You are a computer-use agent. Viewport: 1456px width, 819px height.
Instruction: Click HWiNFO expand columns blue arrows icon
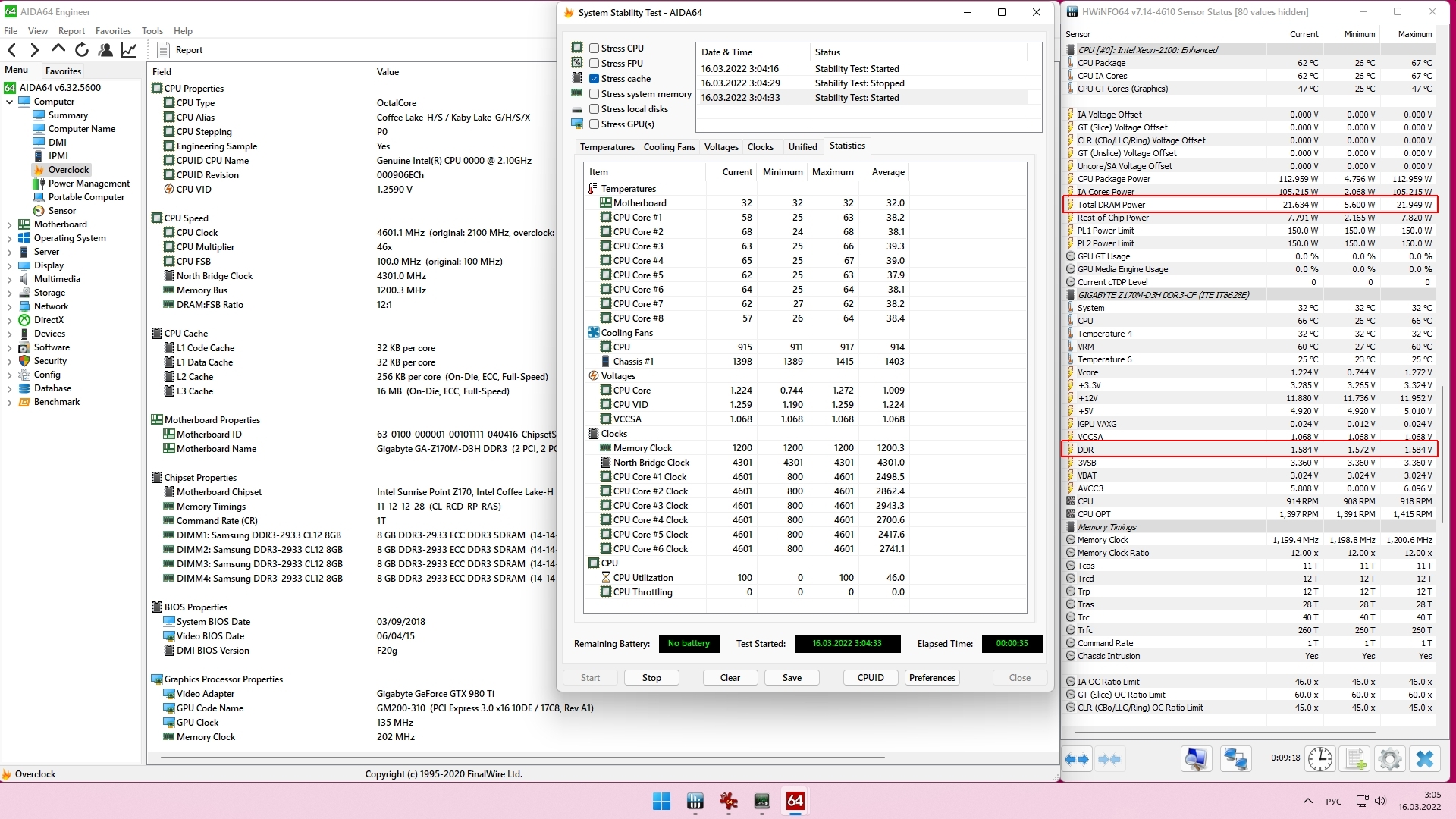click(x=1077, y=759)
